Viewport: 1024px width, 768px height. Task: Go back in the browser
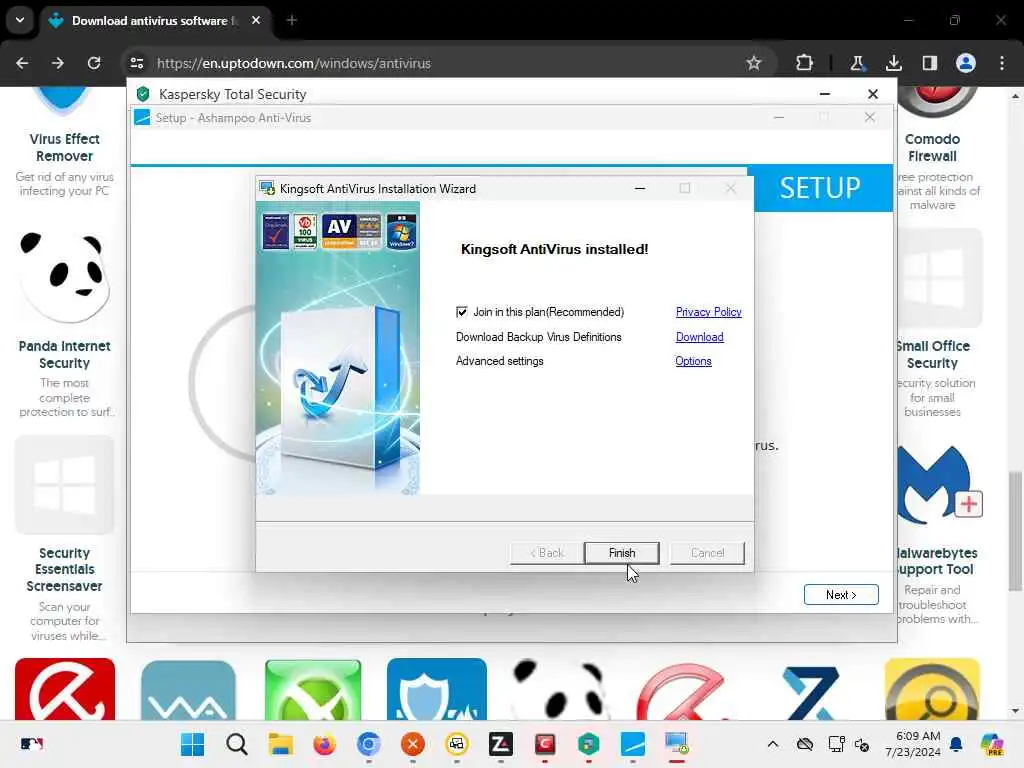[x=22, y=63]
